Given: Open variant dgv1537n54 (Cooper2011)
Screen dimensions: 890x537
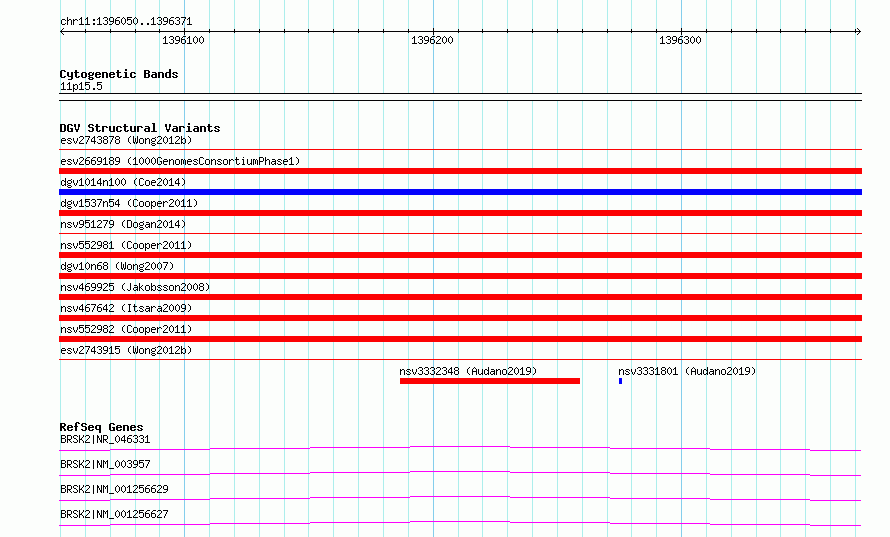Looking at the screenshot, I should pos(129,203).
